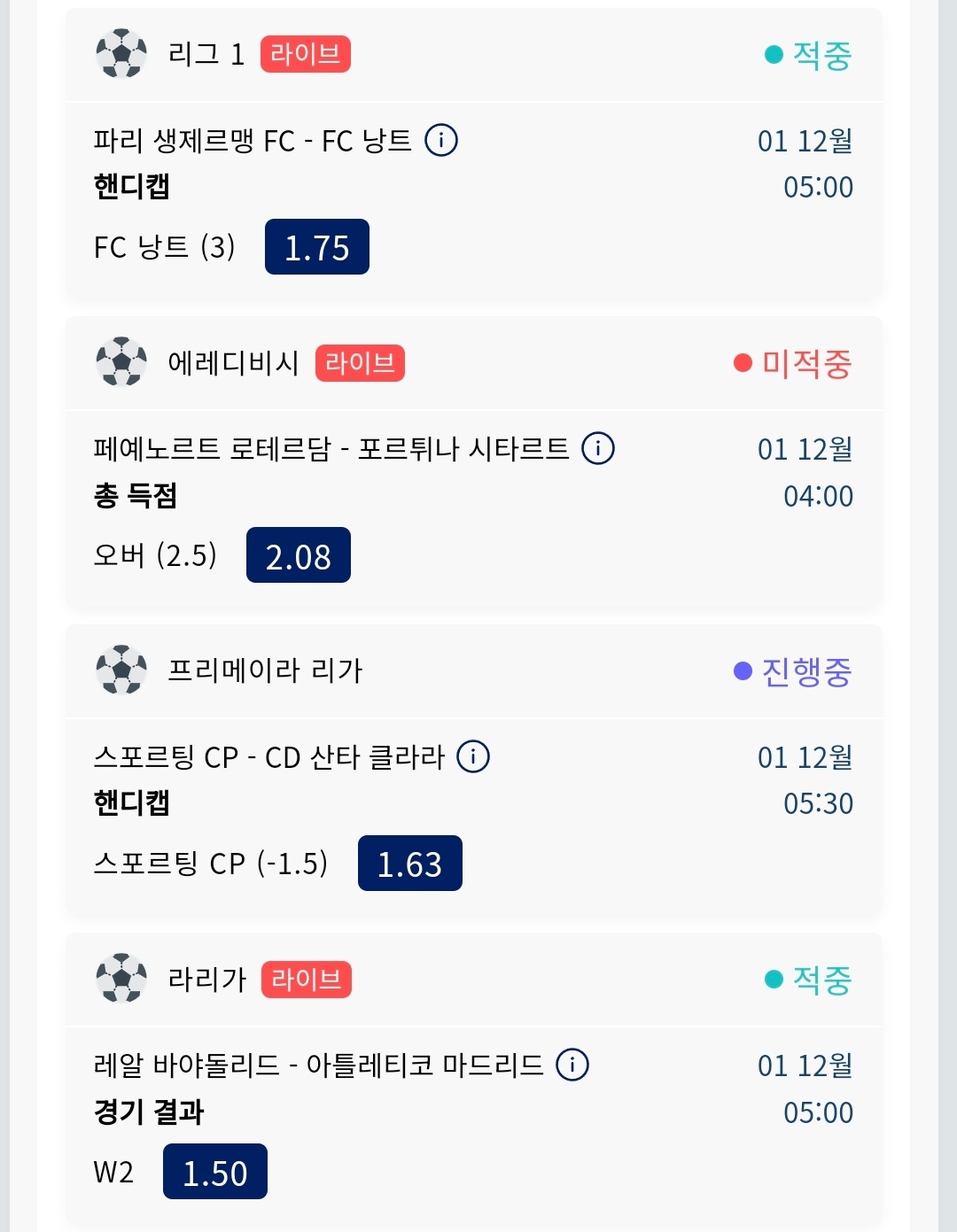
Task: Open info icon for 레알 바야돌리드 match
Action: point(572,1065)
